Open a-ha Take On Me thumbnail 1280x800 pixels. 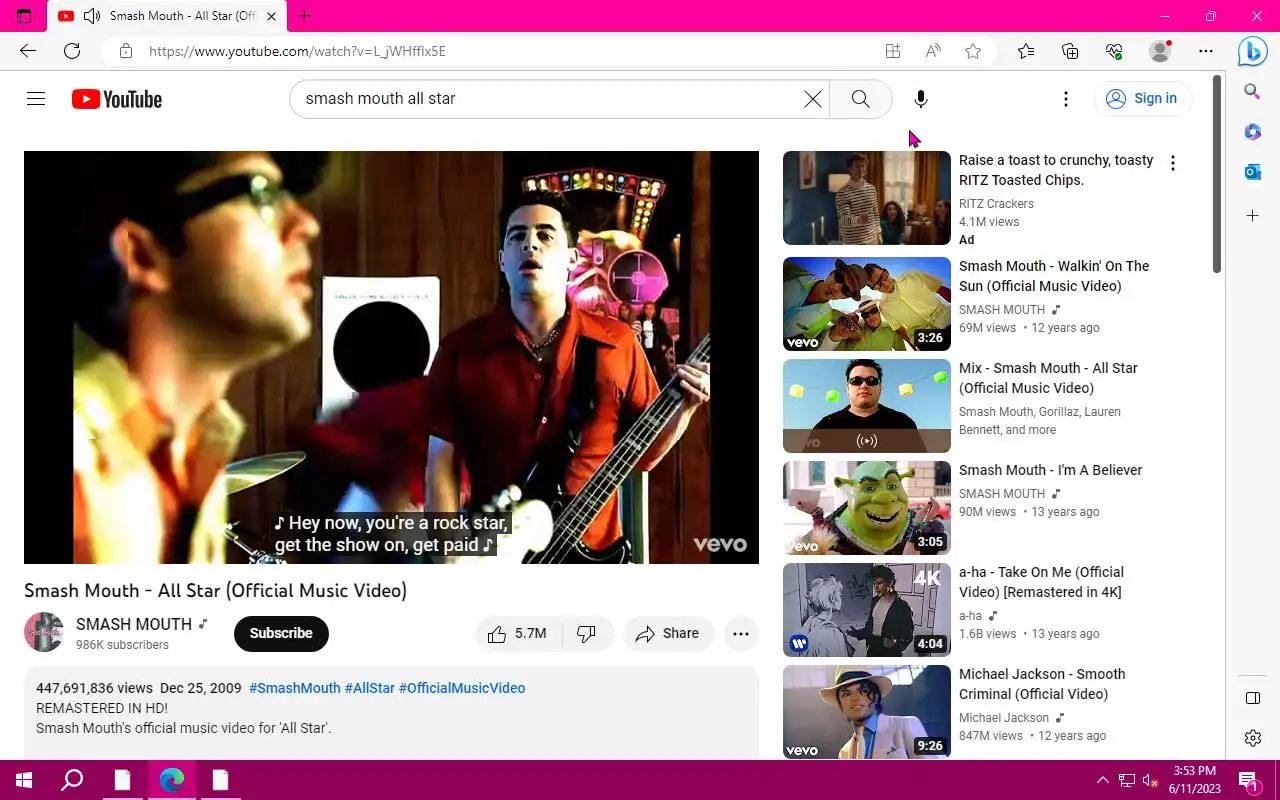coord(867,610)
